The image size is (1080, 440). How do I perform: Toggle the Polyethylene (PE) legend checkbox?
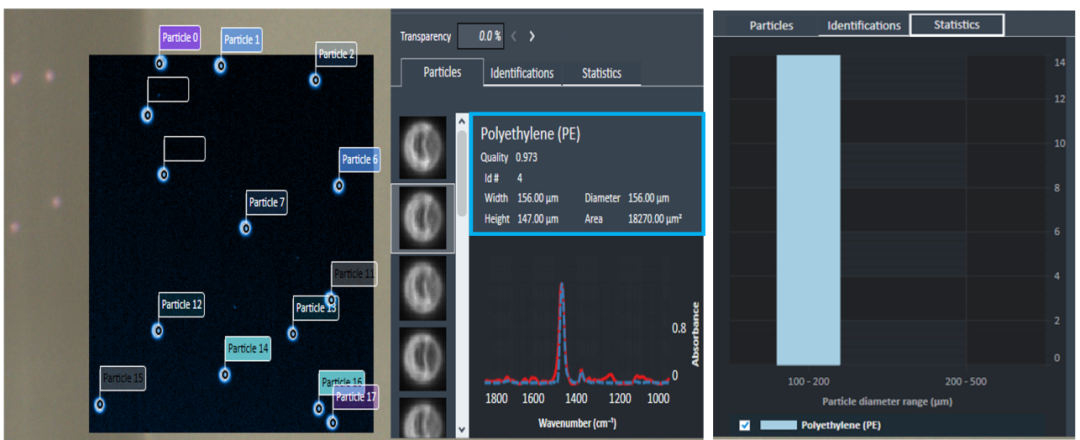(x=745, y=425)
